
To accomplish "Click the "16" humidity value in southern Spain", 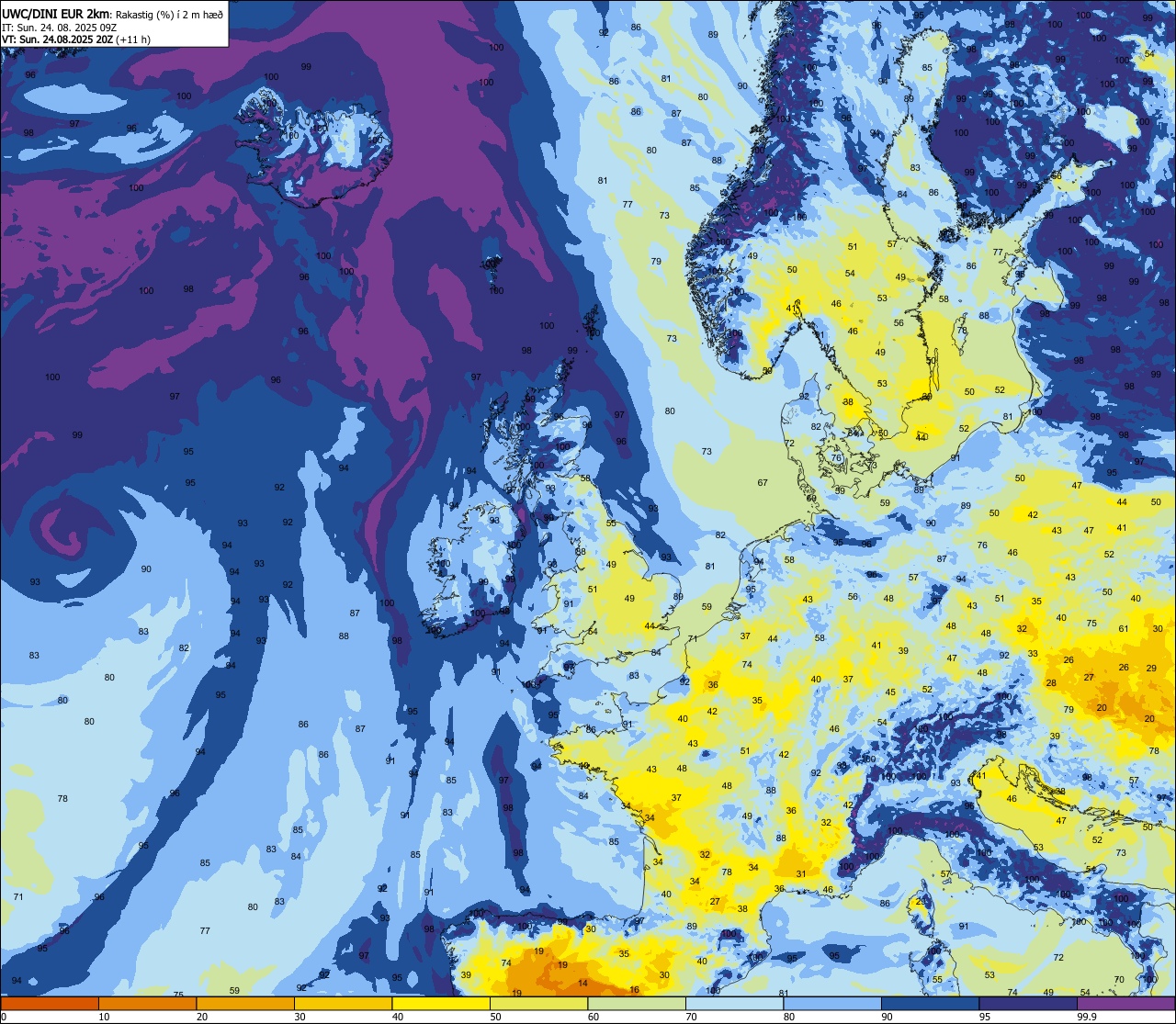I will pos(634,989).
